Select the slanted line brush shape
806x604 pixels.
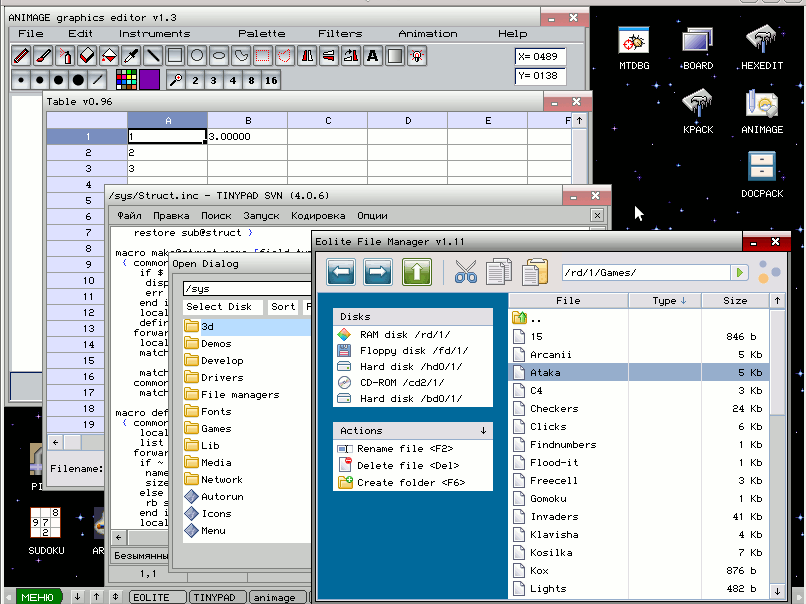tap(97, 80)
